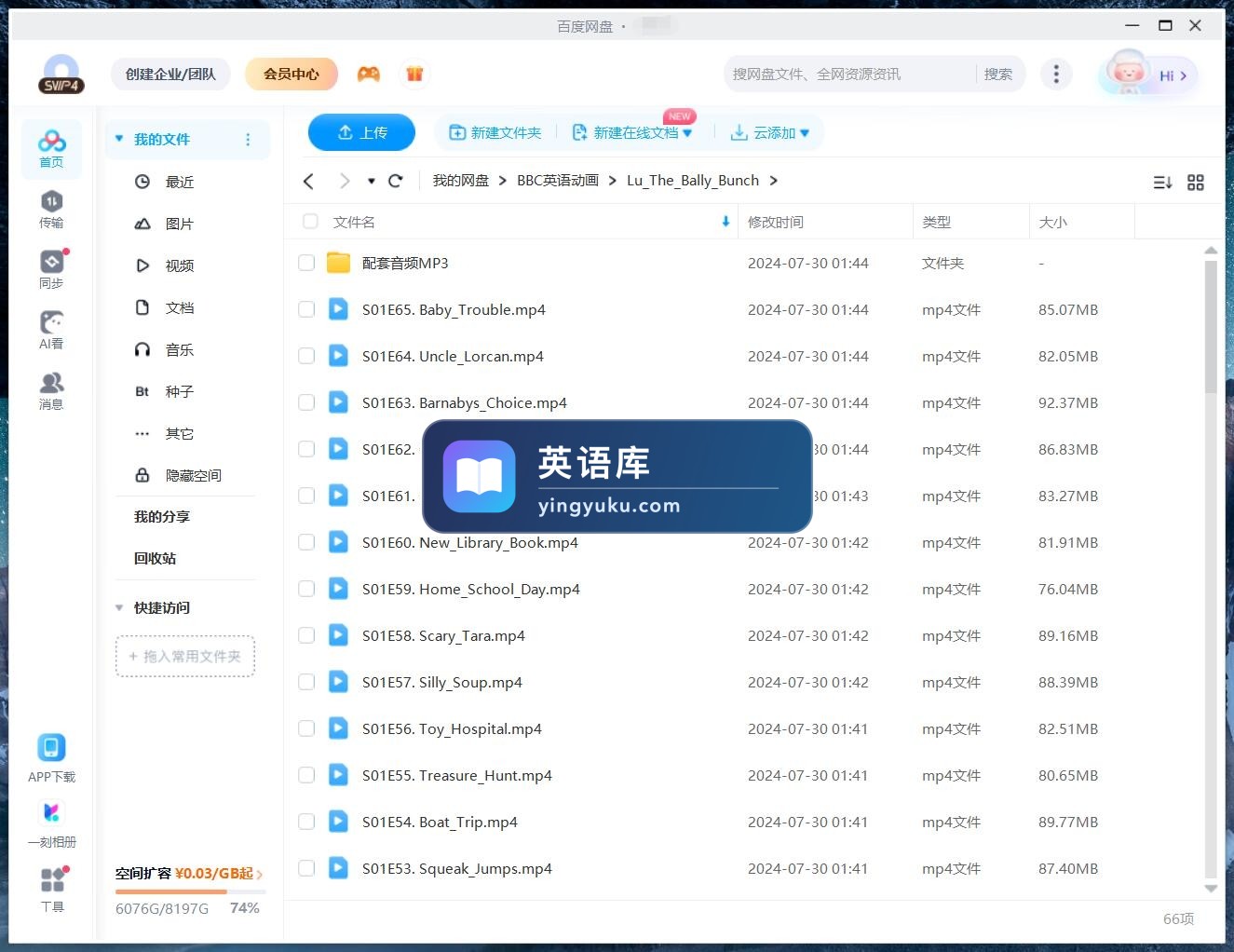The width and height of the screenshot is (1234, 952).
Task: Collapse the 快捷访问 section arrow
Action: [119, 607]
